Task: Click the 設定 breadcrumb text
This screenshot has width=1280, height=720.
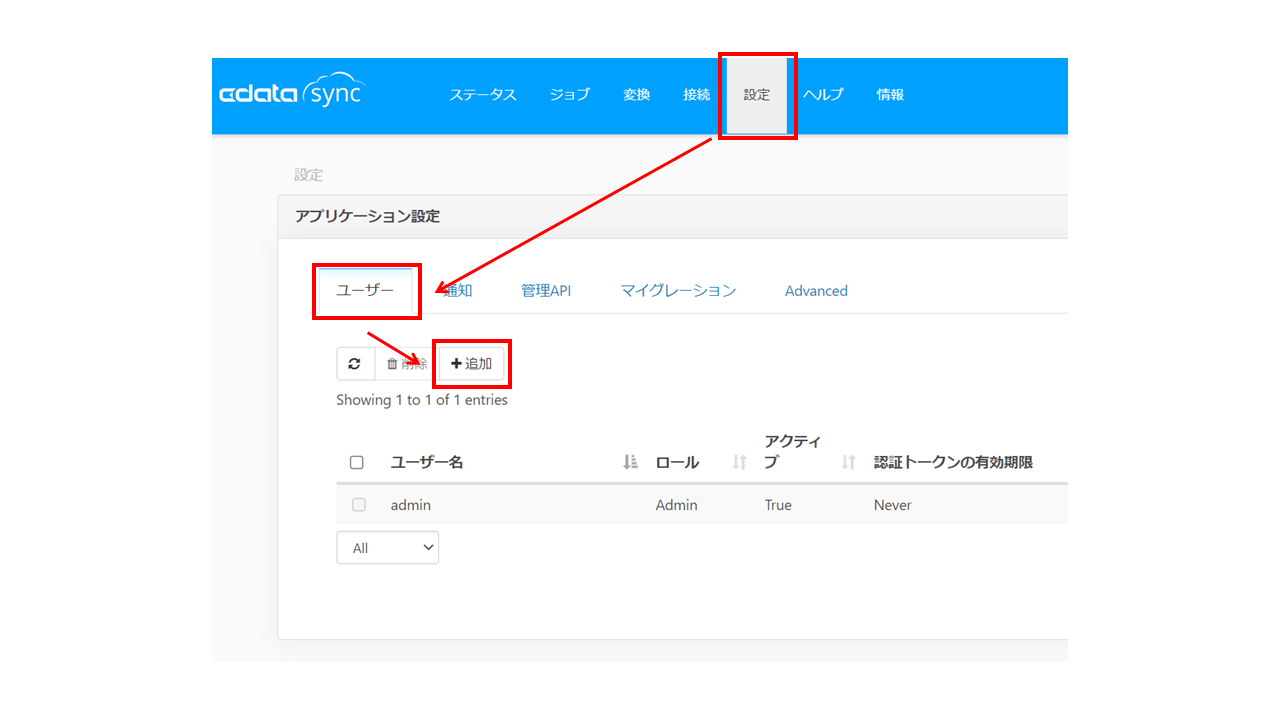Action: [x=309, y=175]
